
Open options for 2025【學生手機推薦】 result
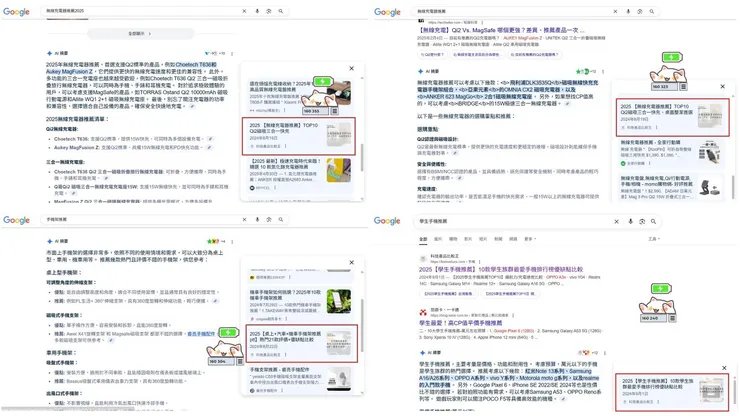click(480, 261)
